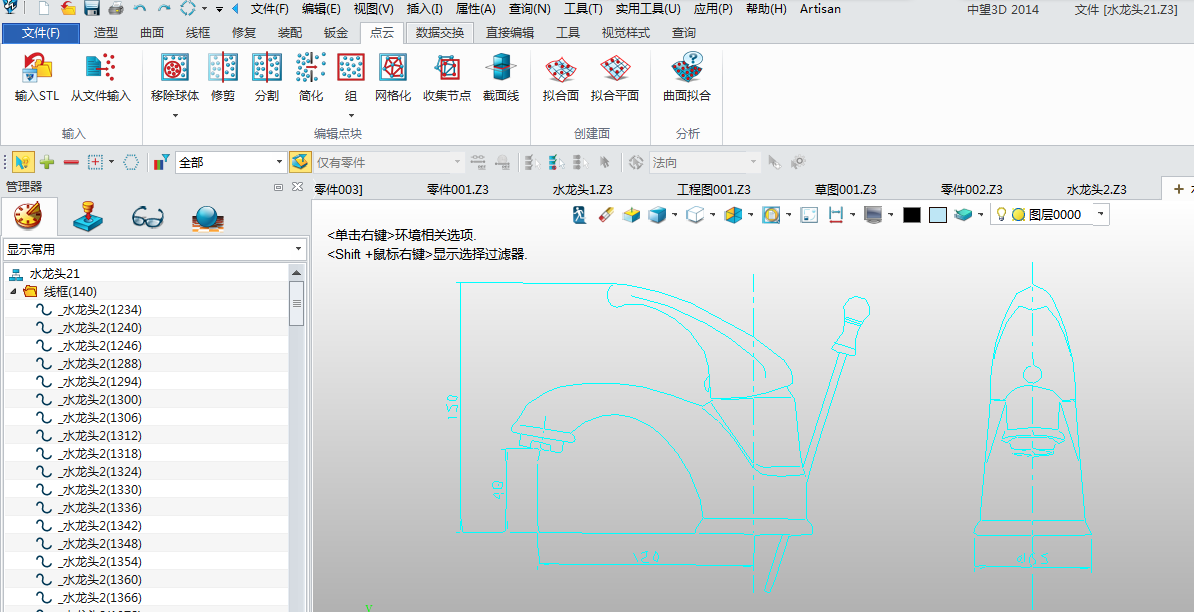Open the glasses visibility manager tab
This screenshot has height=612, width=1194.
[x=147, y=216]
